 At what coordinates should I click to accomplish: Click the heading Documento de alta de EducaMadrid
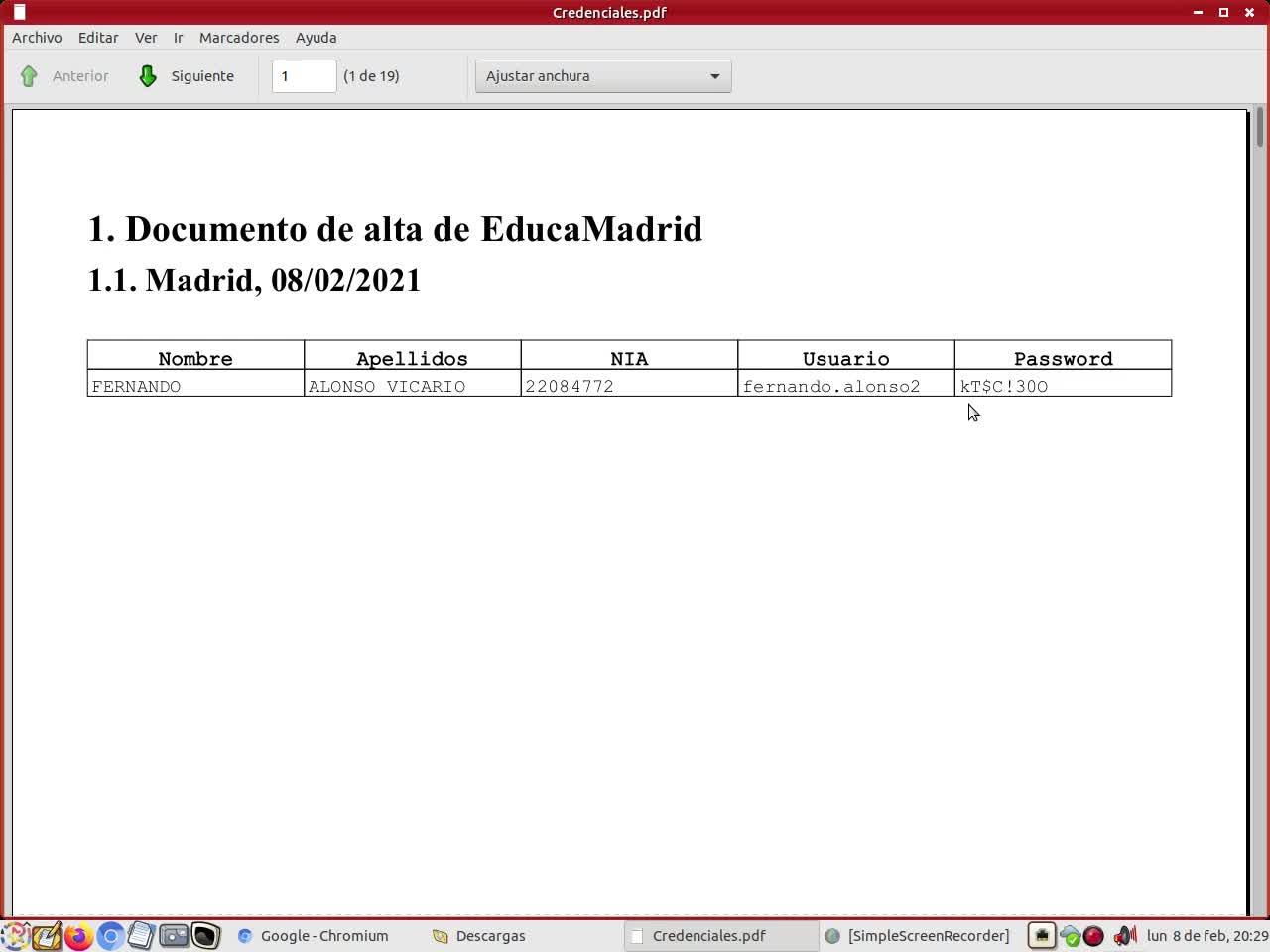click(x=414, y=229)
